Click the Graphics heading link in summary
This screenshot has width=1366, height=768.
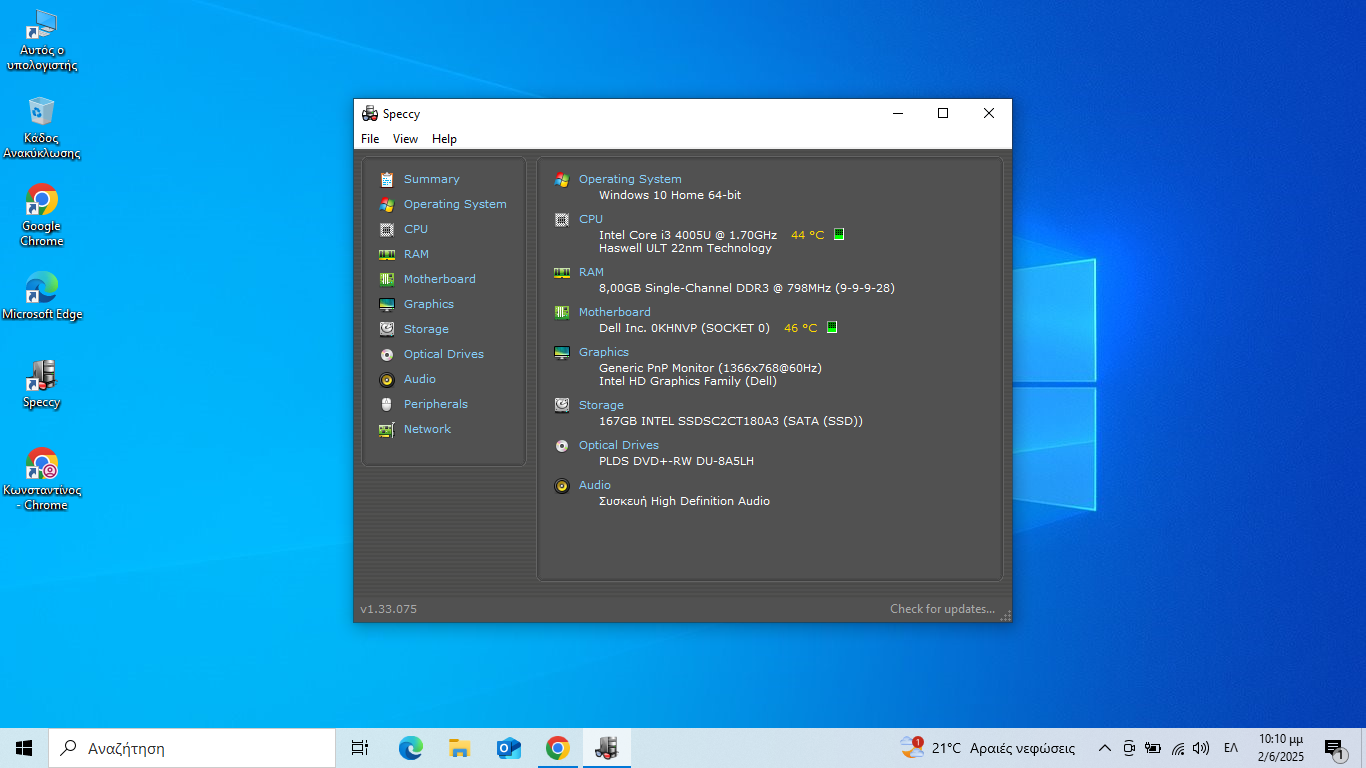pyautogui.click(x=604, y=352)
